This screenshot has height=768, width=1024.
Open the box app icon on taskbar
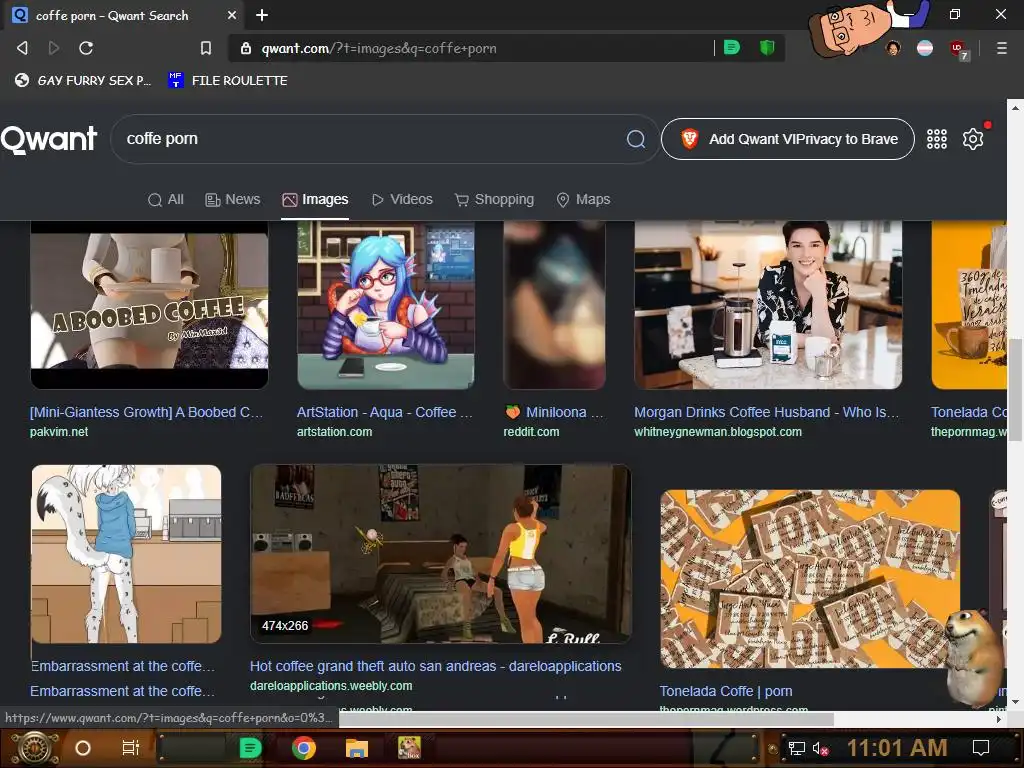pos(409,748)
